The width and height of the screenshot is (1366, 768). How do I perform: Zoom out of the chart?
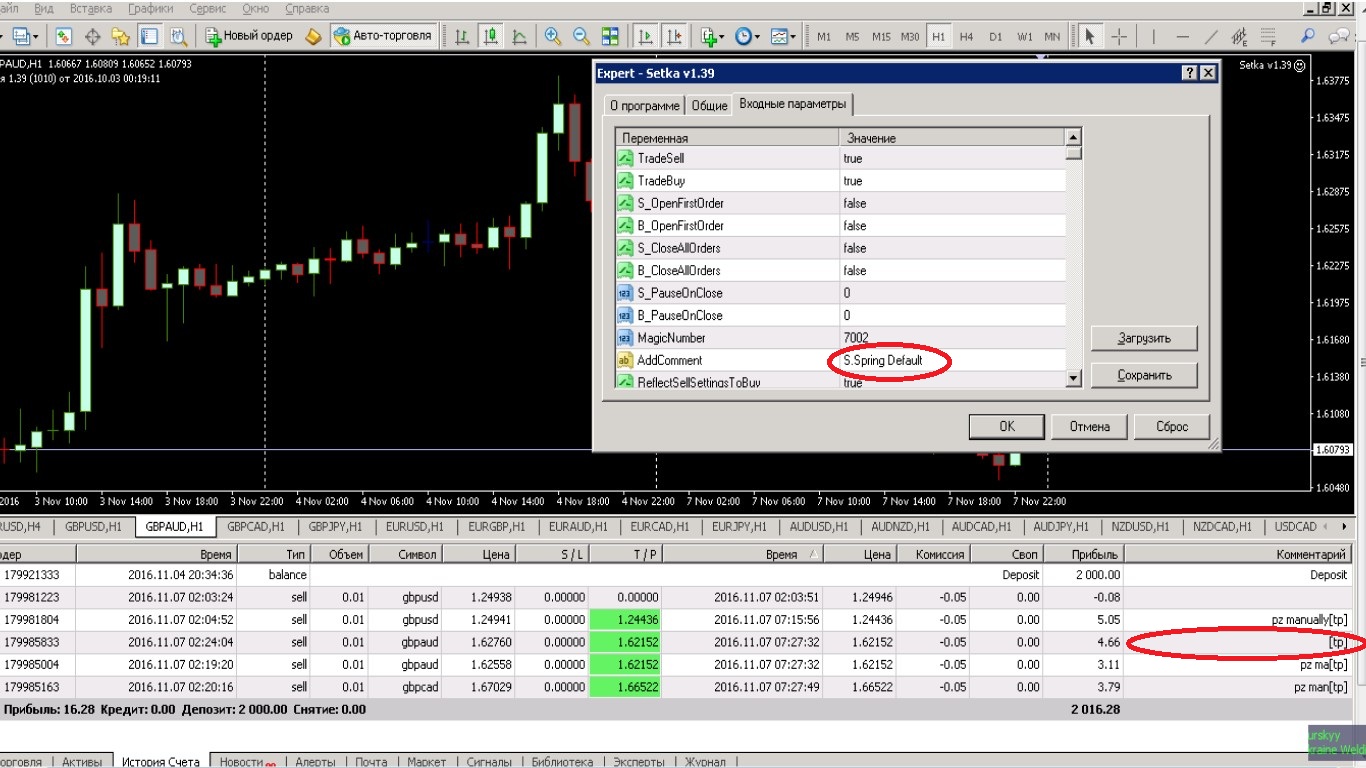click(x=581, y=36)
